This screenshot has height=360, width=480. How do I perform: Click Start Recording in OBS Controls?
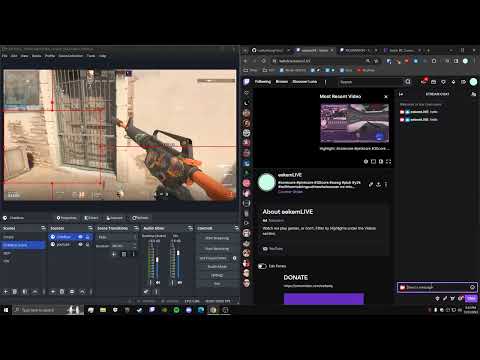[217, 249]
